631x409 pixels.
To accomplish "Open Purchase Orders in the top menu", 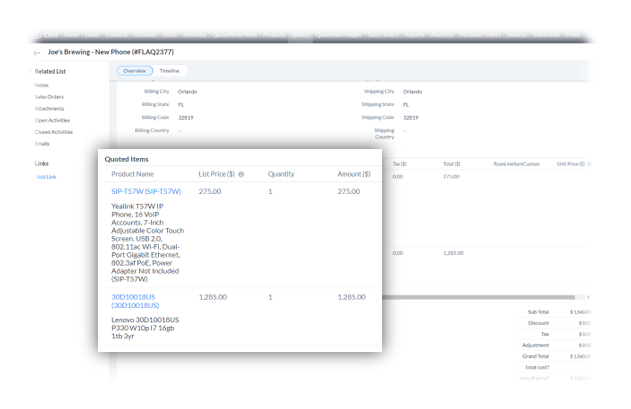I will [478, 36].
